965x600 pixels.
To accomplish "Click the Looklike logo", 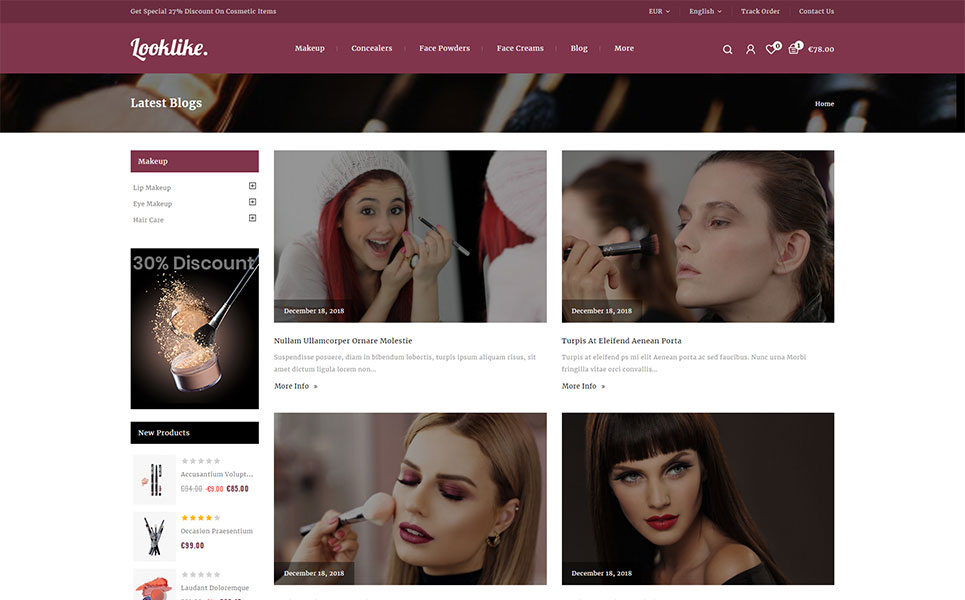I will [x=169, y=48].
